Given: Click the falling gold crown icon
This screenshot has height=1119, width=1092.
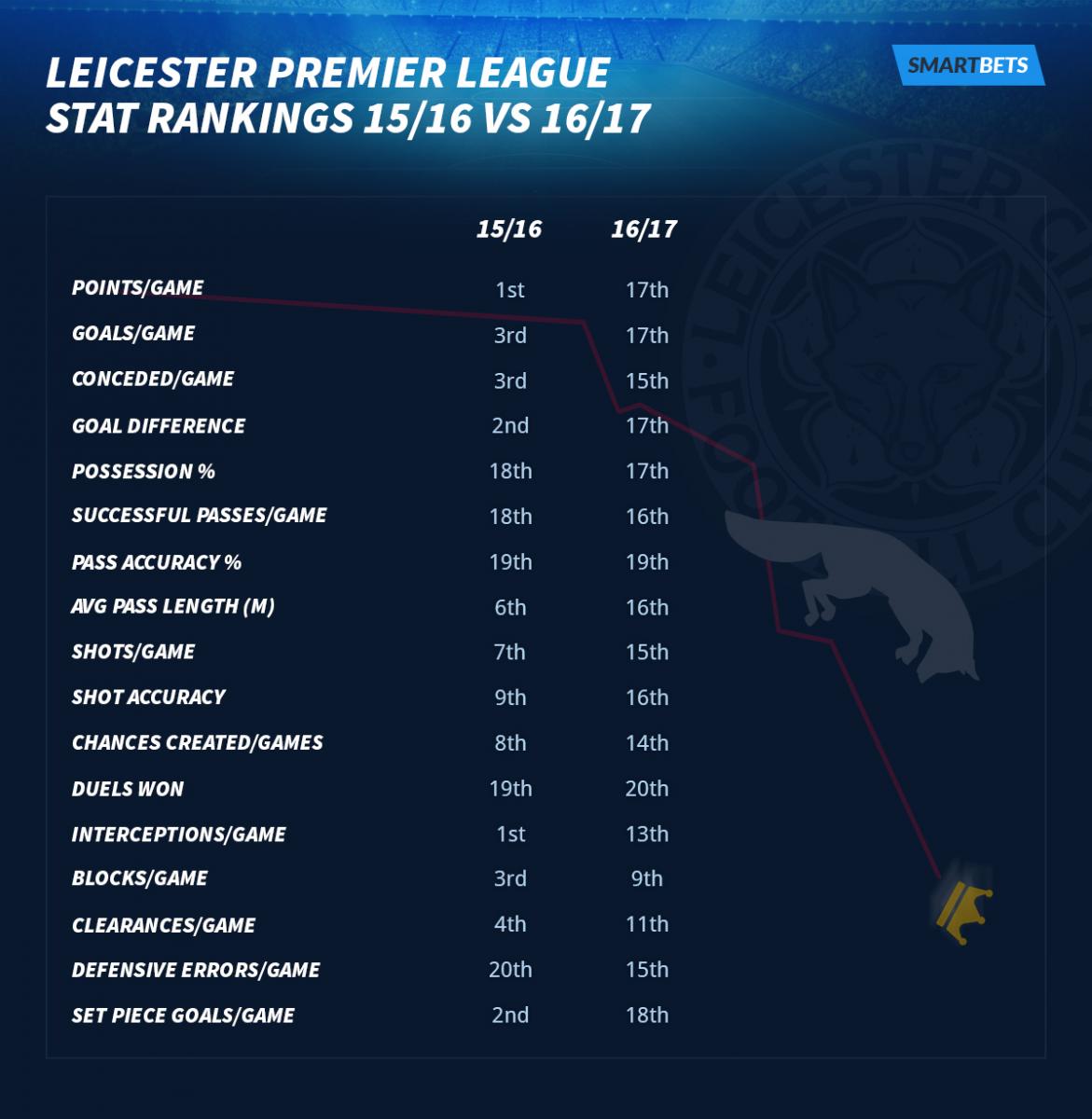Looking at the screenshot, I should pos(964,911).
